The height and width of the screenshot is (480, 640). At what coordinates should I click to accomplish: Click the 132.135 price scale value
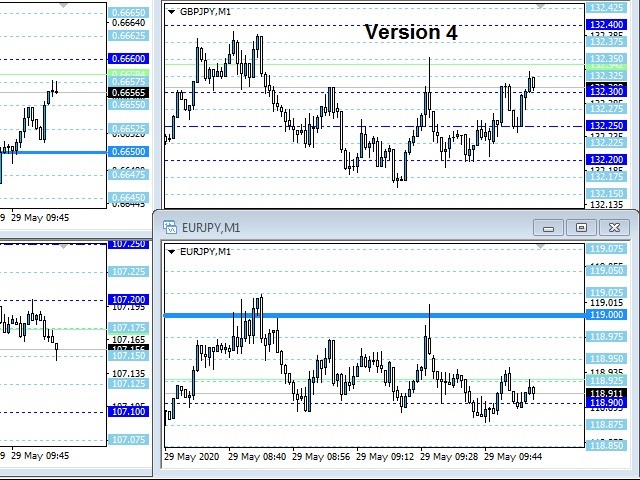[607, 204]
